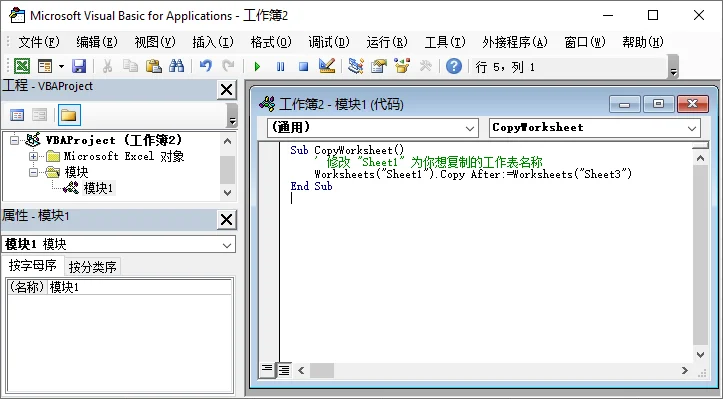Image resolution: width=723 pixels, height=399 pixels.
Task: Click the Cut scissors icon
Action: tap(107, 66)
